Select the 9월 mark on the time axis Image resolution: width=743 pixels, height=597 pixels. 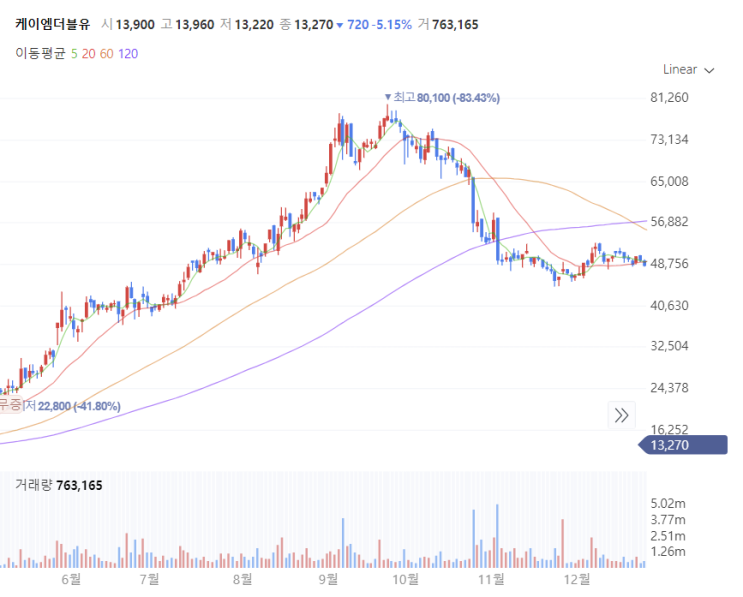(x=328, y=579)
